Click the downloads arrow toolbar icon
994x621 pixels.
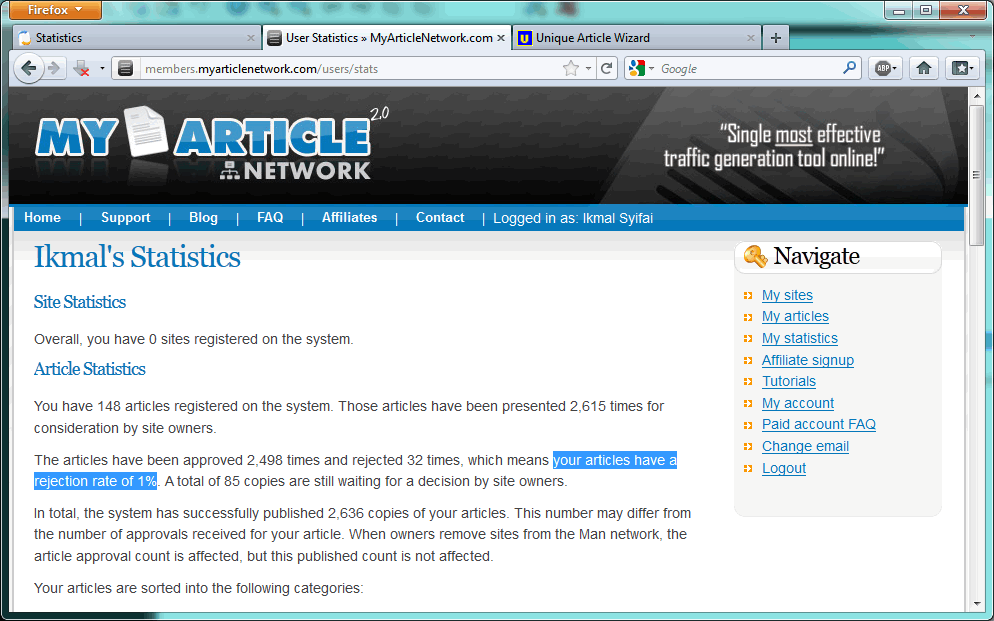coord(81,68)
